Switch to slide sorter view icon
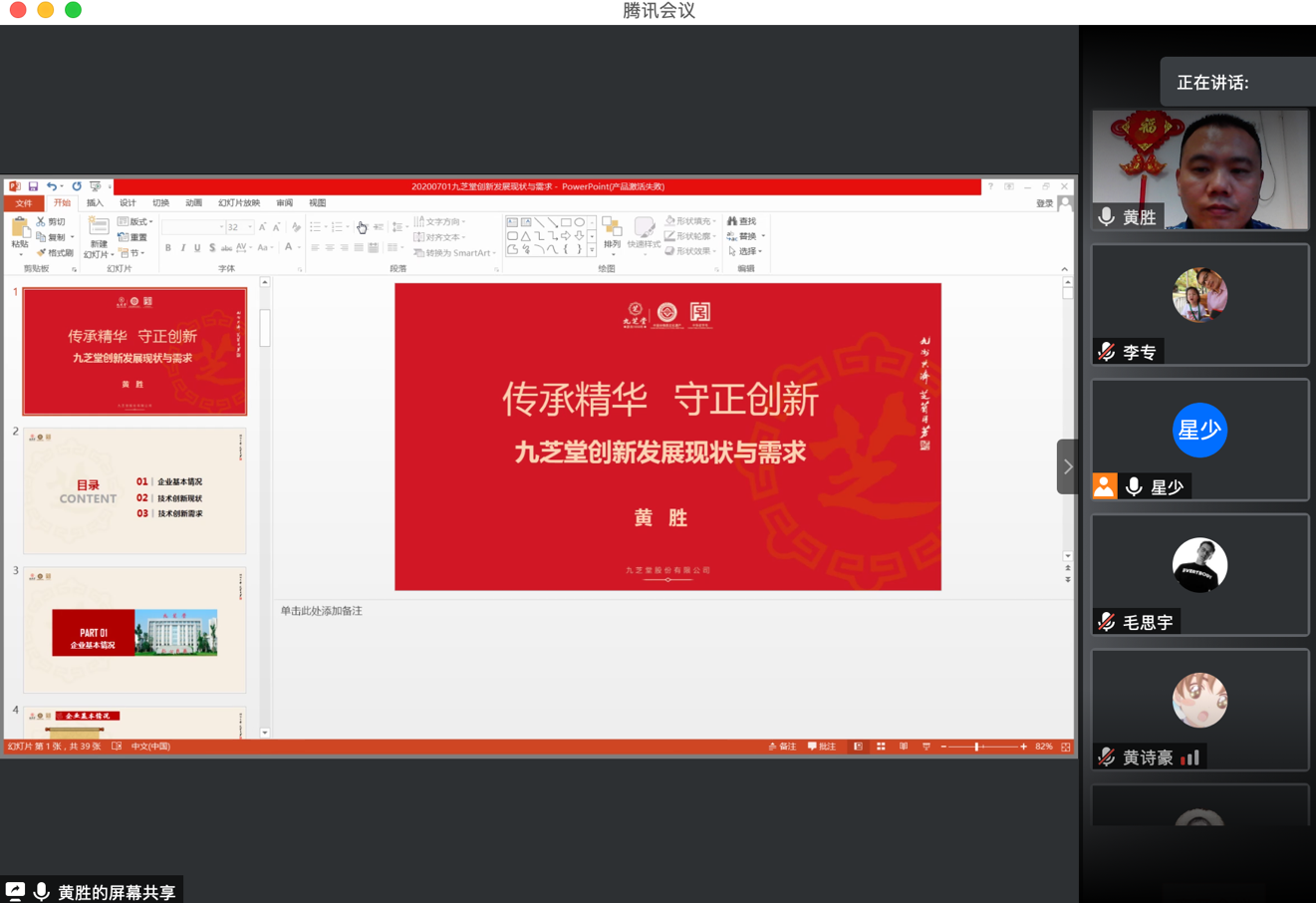The height and width of the screenshot is (903, 1316). [881, 747]
